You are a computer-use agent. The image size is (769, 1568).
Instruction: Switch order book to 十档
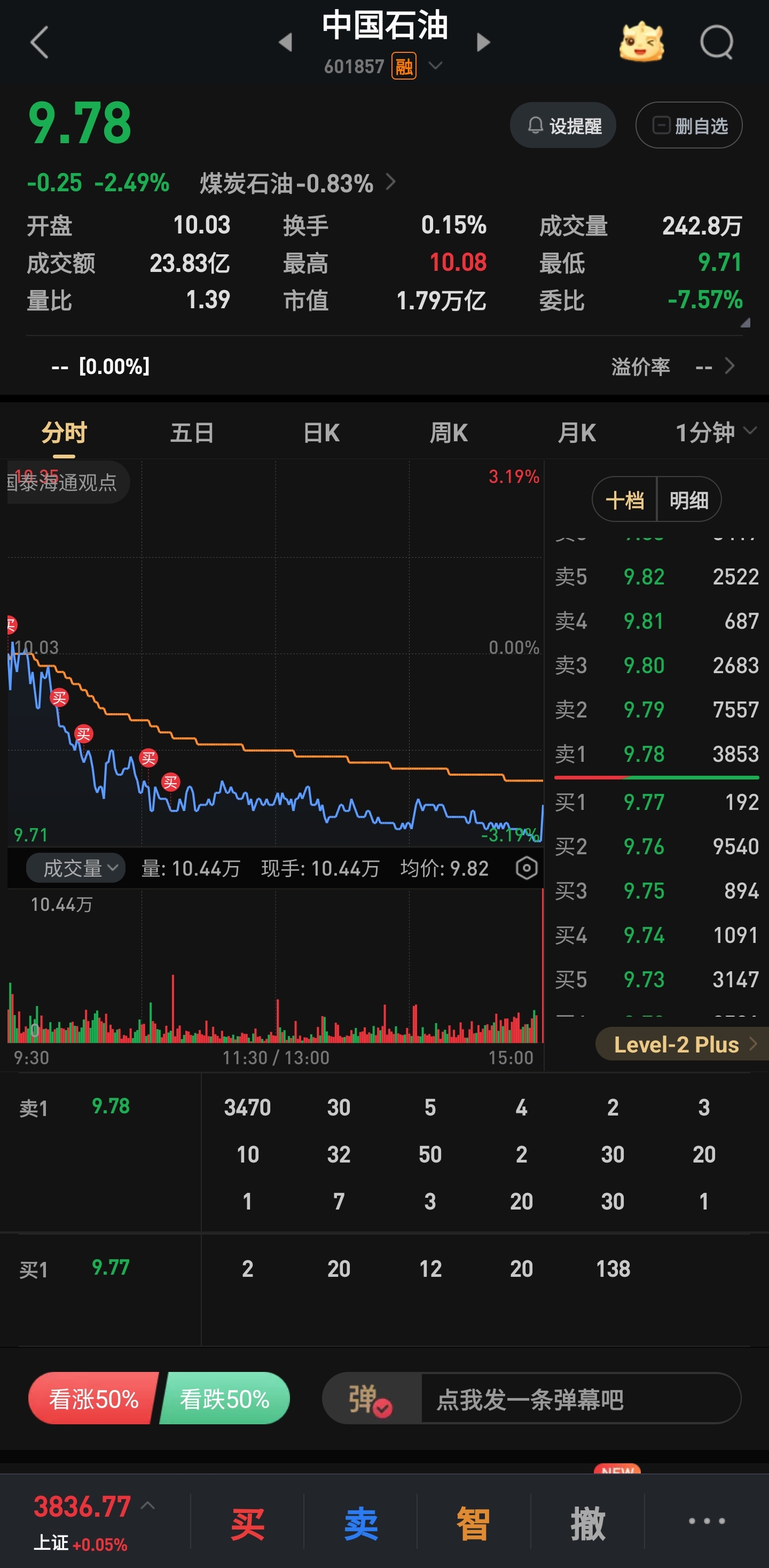coord(625,500)
